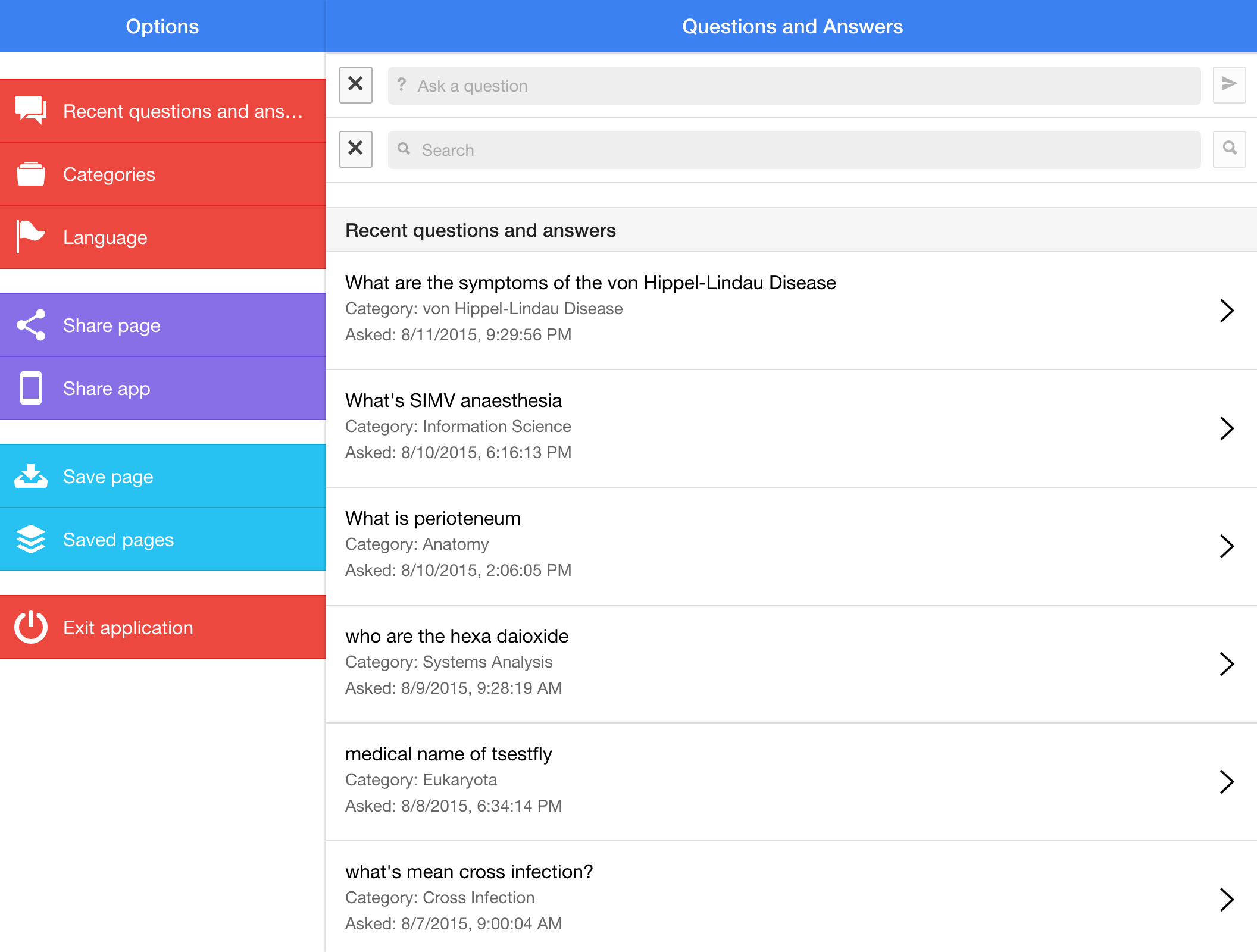Click the Categories folder icon
Screen dimensions: 1257x952
(x=31, y=174)
